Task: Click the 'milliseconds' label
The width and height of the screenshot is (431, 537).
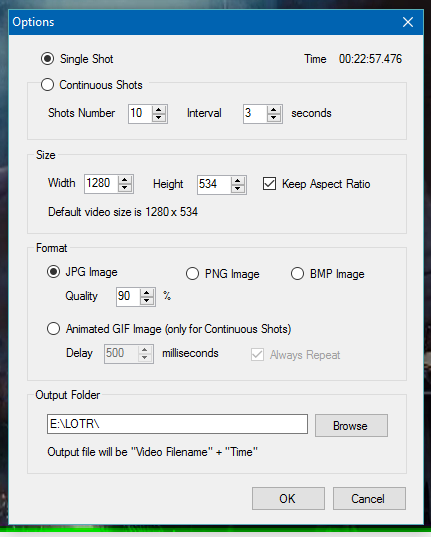Action: [x=190, y=353]
